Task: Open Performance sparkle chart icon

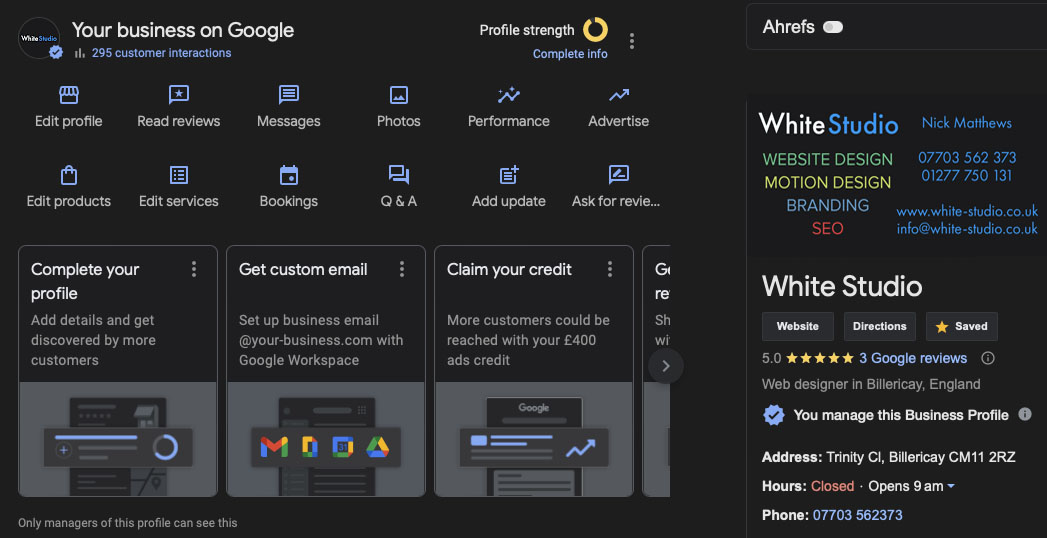Action: click(509, 95)
